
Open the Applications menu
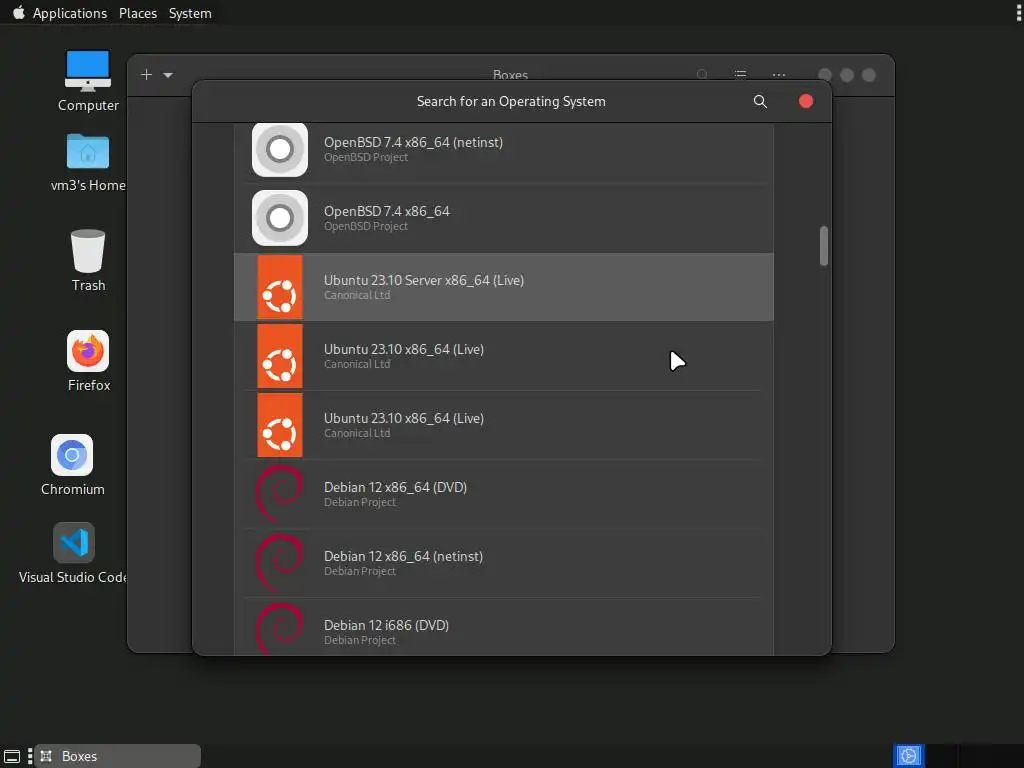click(x=70, y=13)
